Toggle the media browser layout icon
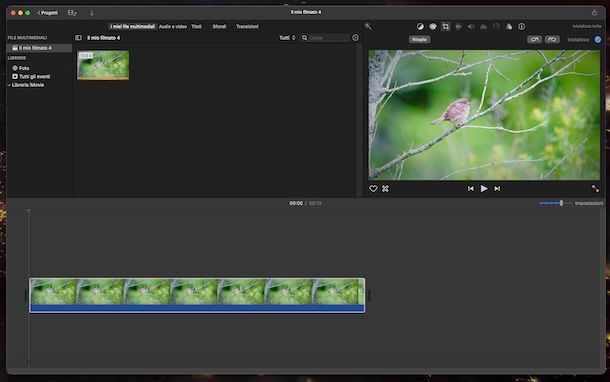 tap(72, 13)
